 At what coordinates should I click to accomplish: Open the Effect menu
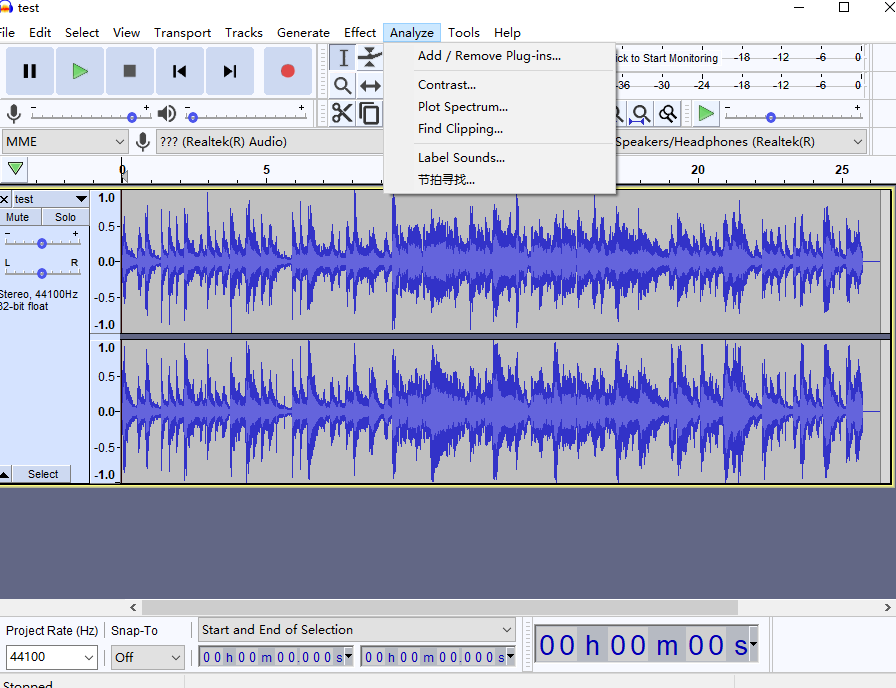coord(359,33)
